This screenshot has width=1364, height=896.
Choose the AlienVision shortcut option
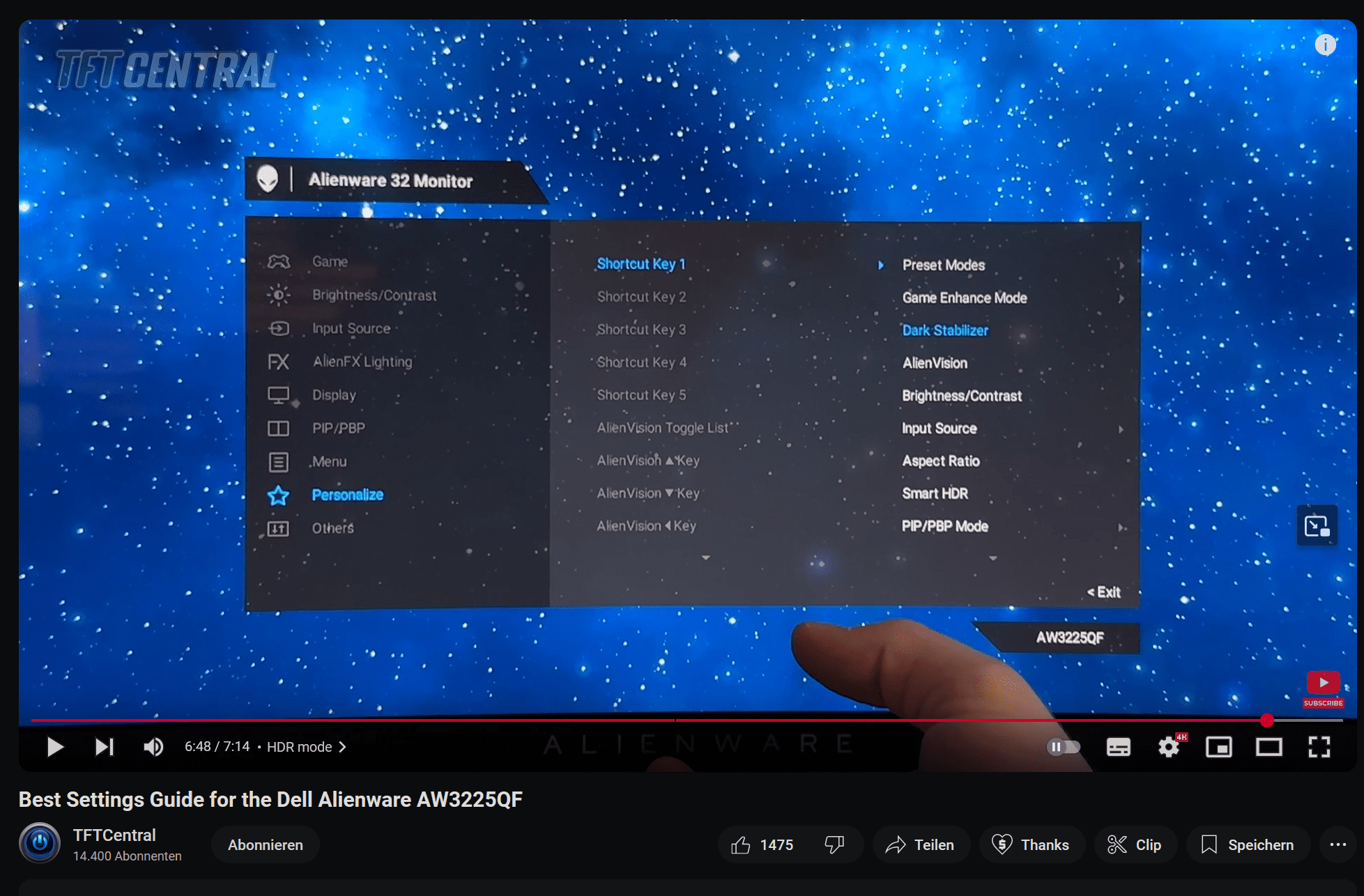pos(935,363)
